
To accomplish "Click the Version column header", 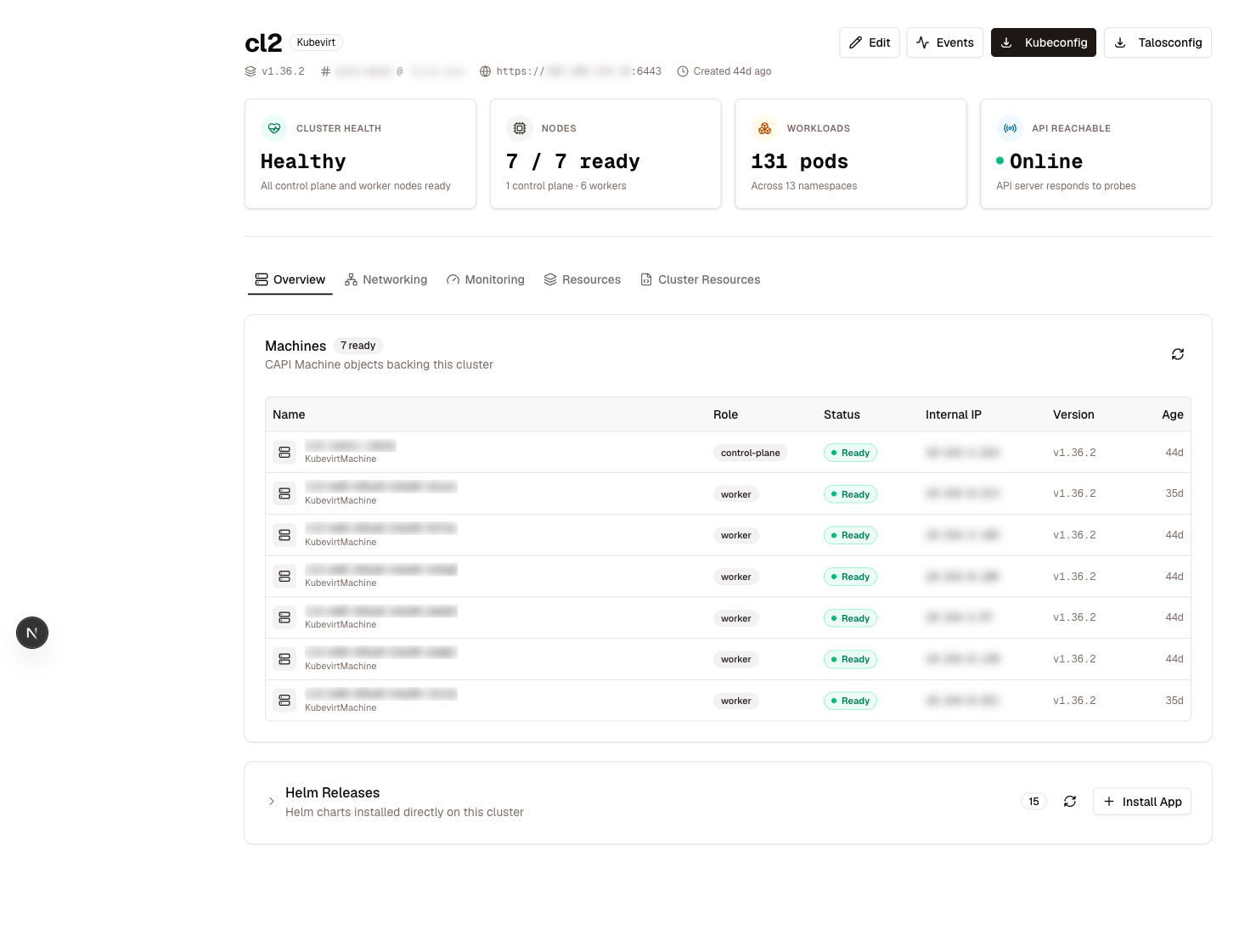I will point(1073,414).
